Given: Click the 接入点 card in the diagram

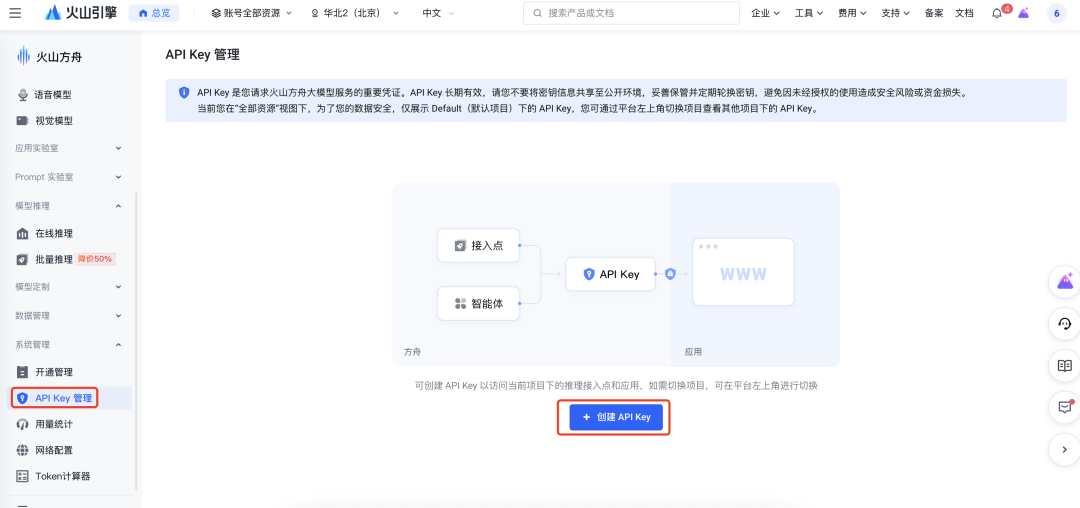Looking at the screenshot, I should (x=479, y=246).
